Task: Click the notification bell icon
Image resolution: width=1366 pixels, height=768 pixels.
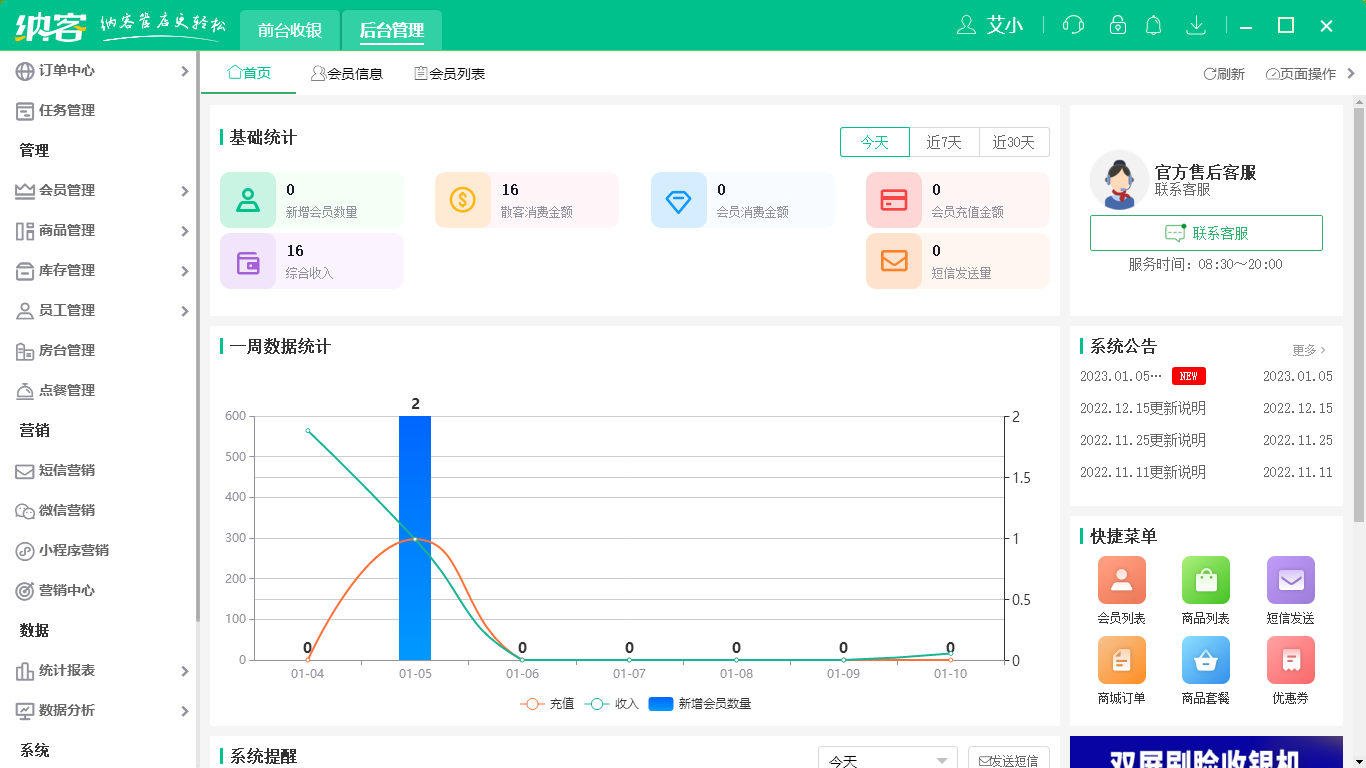Action: (x=1153, y=25)
